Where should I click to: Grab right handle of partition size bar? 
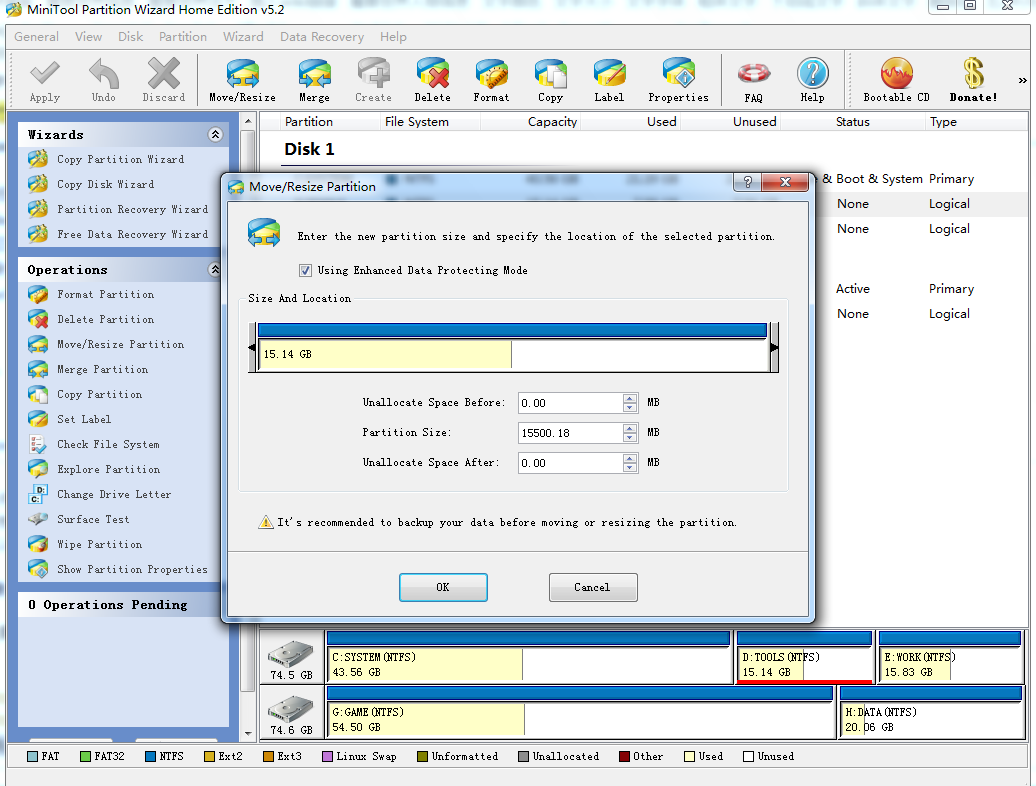click(774, 347)
